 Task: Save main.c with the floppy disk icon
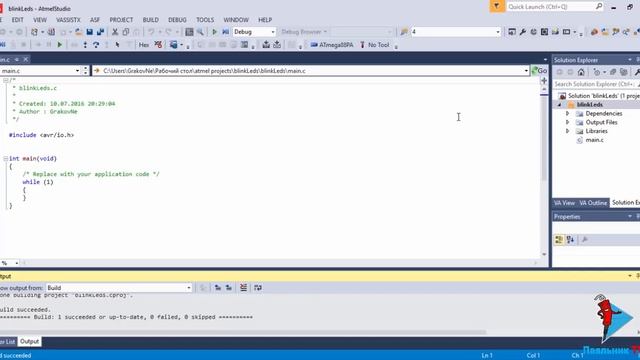tap(89, 32)
